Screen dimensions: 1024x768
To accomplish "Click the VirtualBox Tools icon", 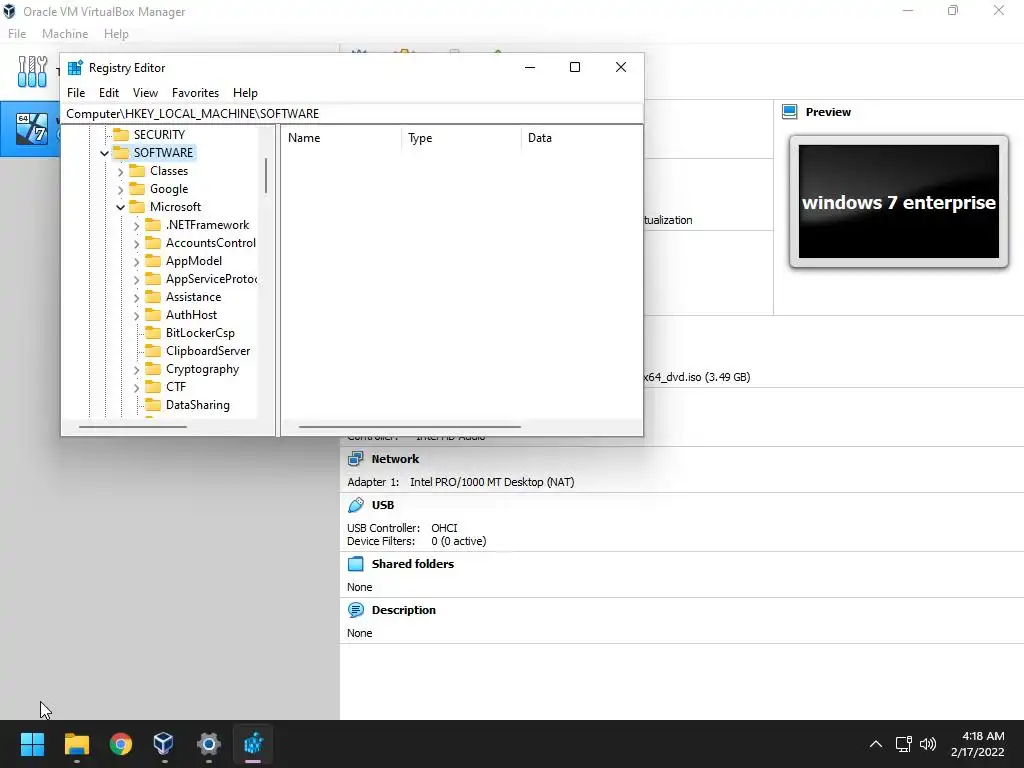I will [x=33, y=71].
